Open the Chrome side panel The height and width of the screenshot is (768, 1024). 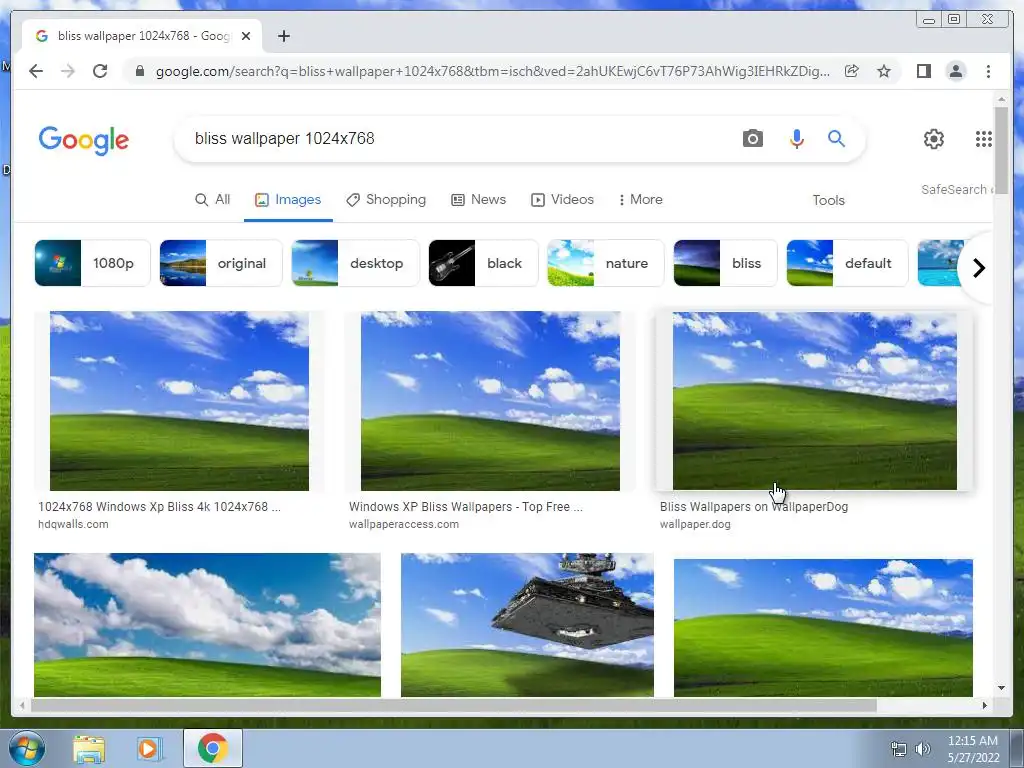923,71
